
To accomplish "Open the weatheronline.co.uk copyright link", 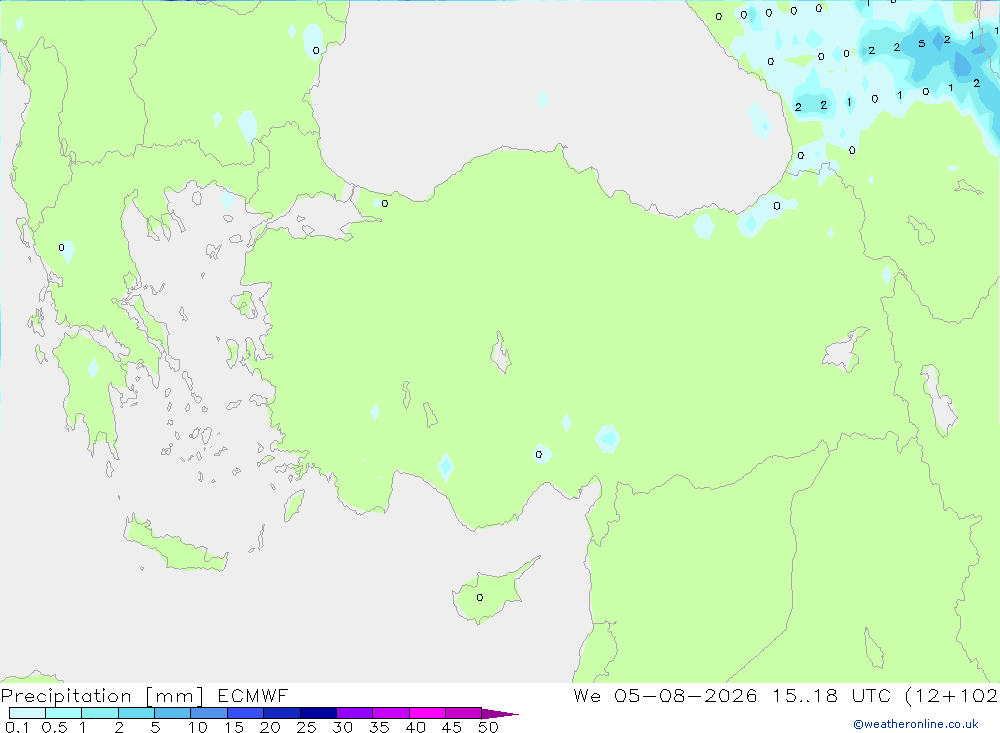I will [916, 724].
